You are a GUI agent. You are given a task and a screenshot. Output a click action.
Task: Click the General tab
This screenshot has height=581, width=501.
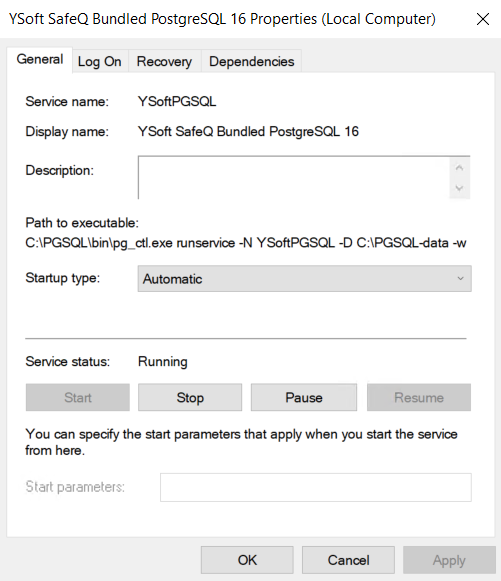click(x=40, y=59)
